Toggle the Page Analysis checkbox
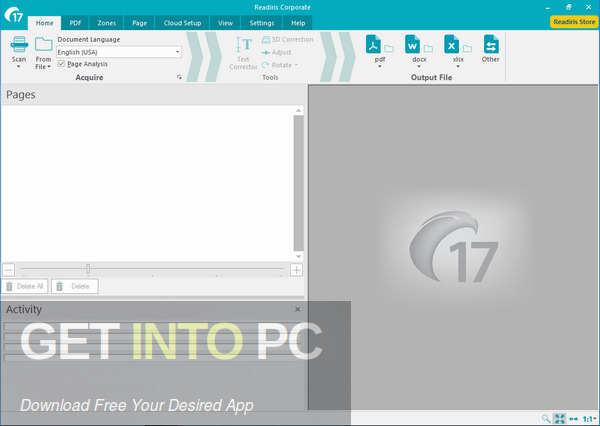Viewport: 600px width, 426px height. [x=61, y=64]
